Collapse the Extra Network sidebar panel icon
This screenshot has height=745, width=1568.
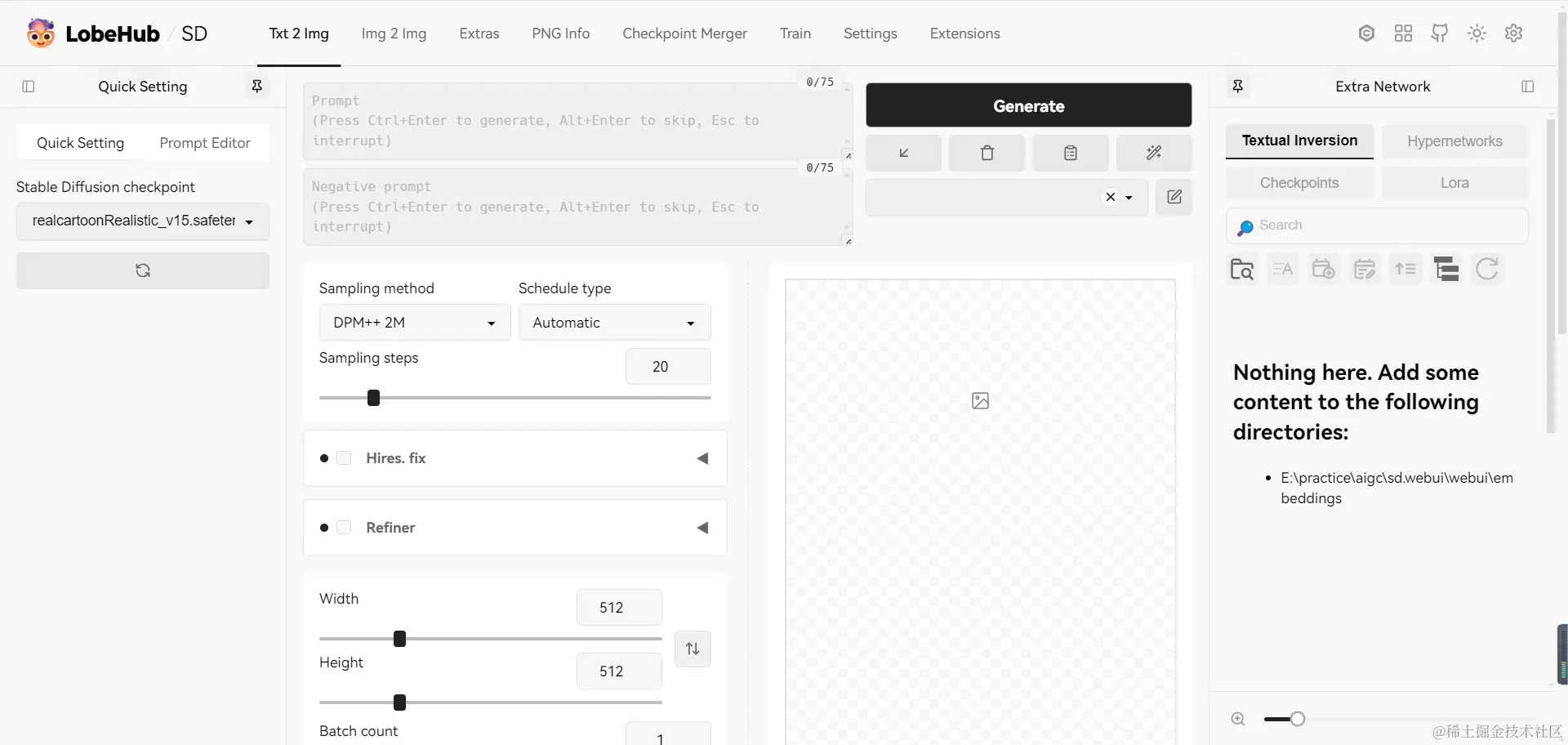[x=1528, y=87]
